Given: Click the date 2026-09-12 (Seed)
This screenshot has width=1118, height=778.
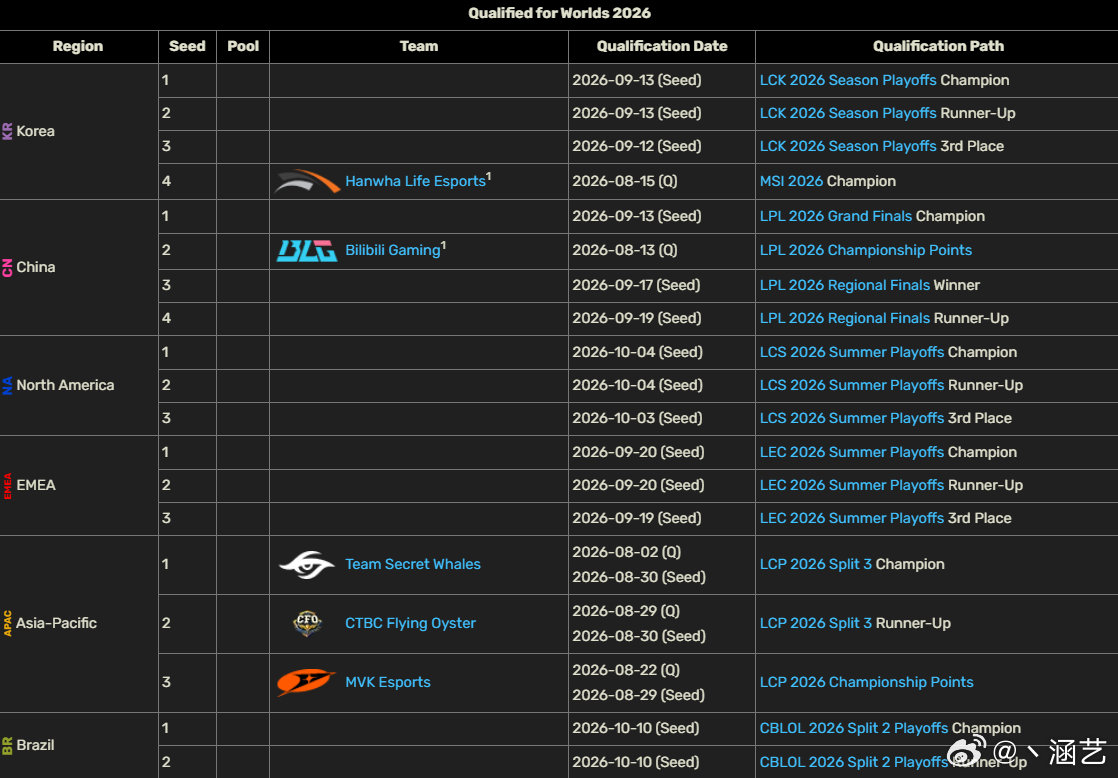Looking at the screenshot, I should point(637,145).
